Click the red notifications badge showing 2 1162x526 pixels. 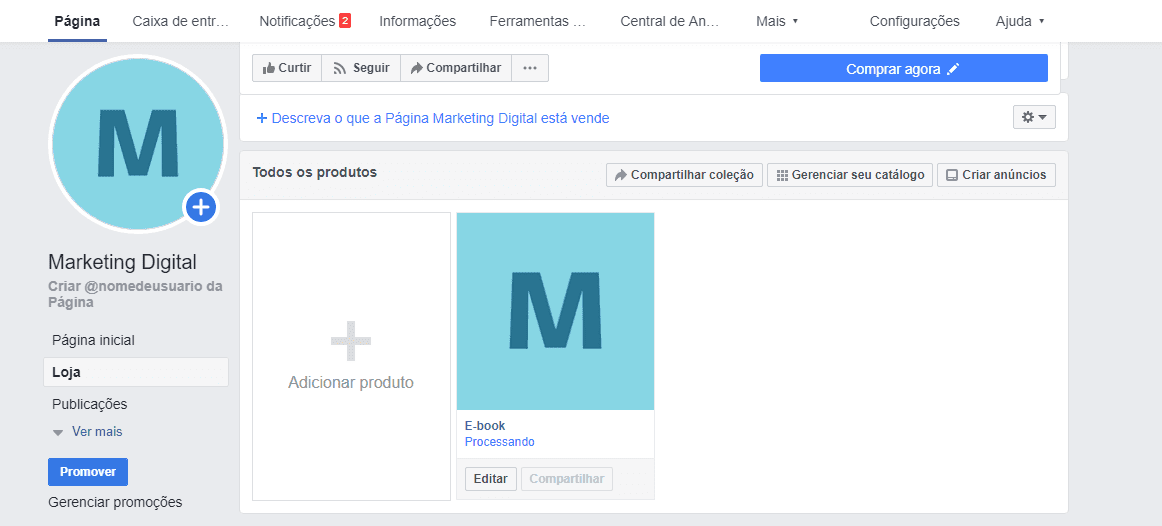pos(345,21)
